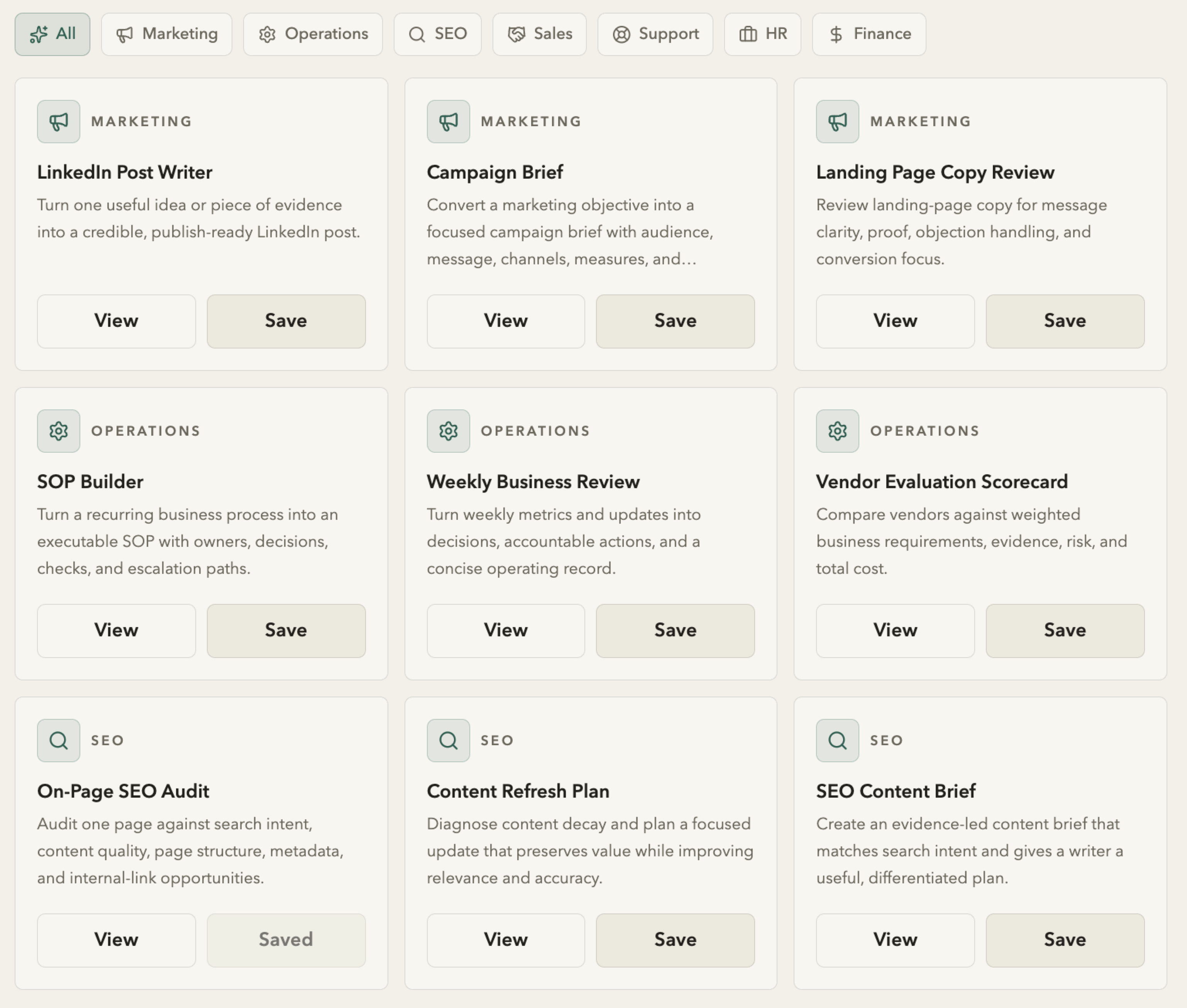Filter templates by Marketing
The image size is (1187, 1008).
166,34
